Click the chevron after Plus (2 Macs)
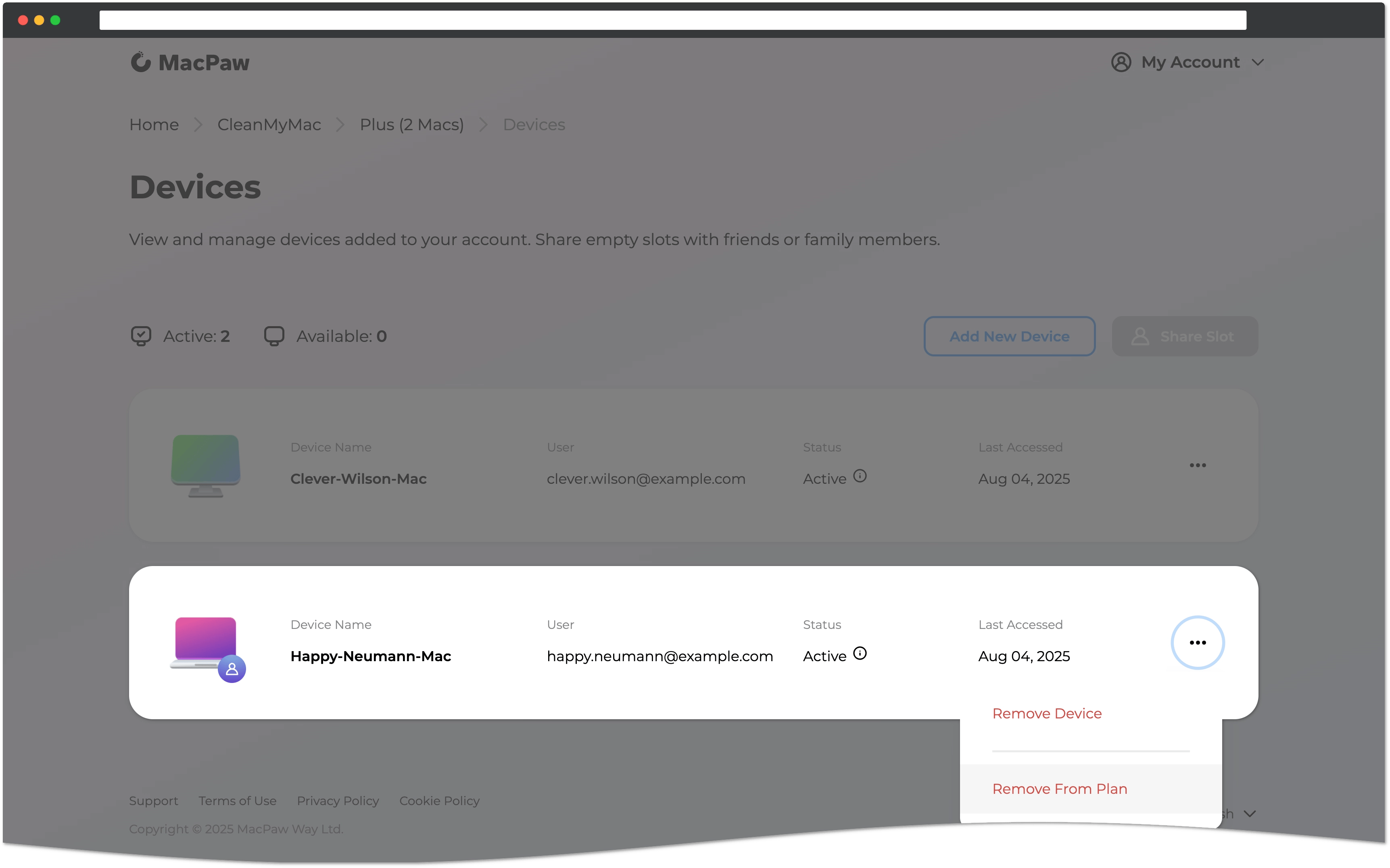This screenshot has width=1390, height=868. coord(483,125)
